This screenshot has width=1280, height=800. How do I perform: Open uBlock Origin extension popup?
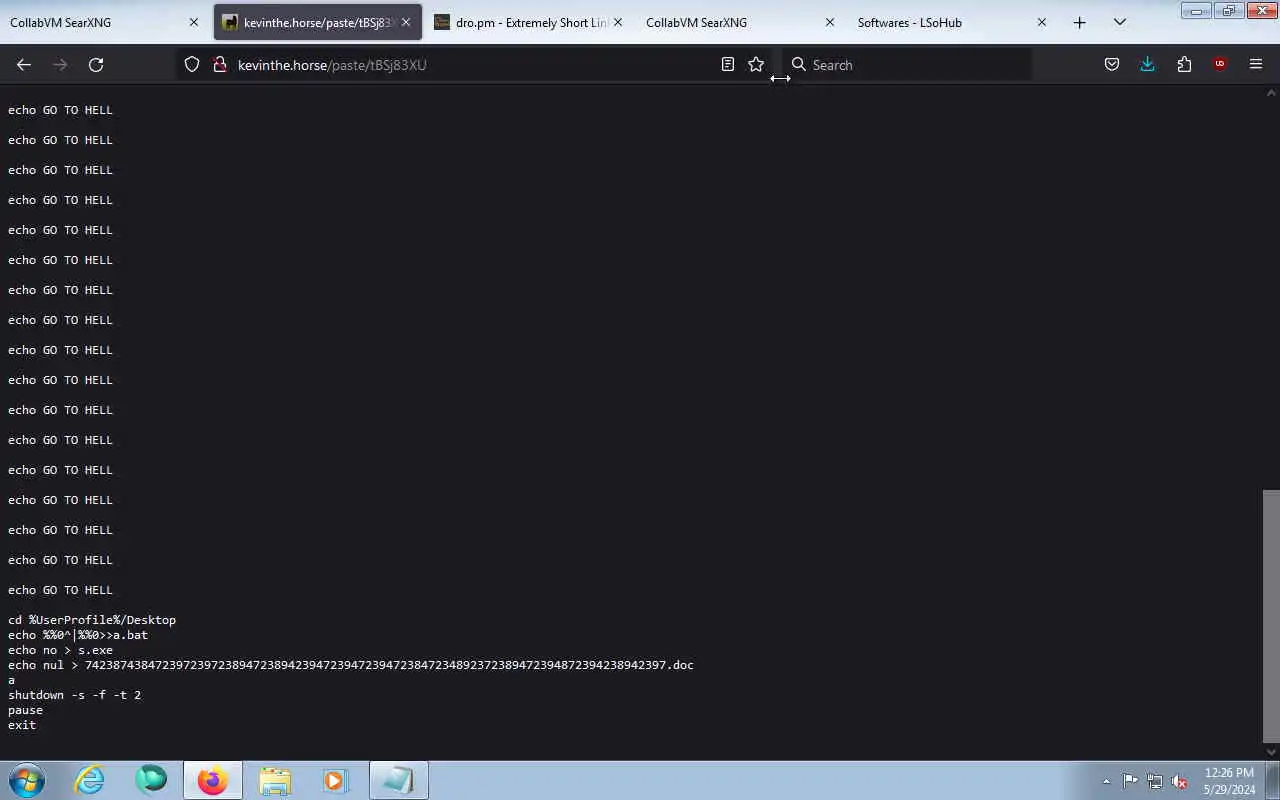[x=1220, y=64]
